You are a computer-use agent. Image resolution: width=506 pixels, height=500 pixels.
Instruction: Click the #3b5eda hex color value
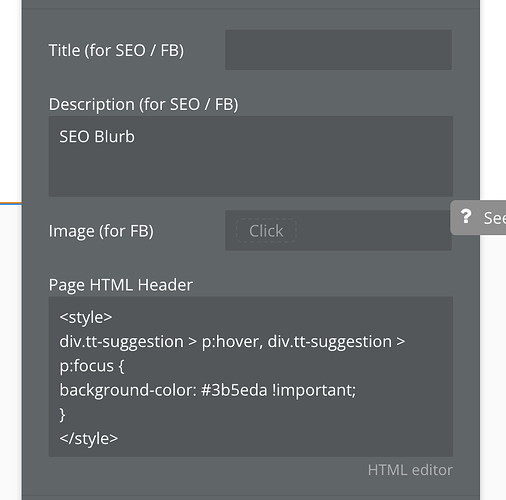pos(234,390)
